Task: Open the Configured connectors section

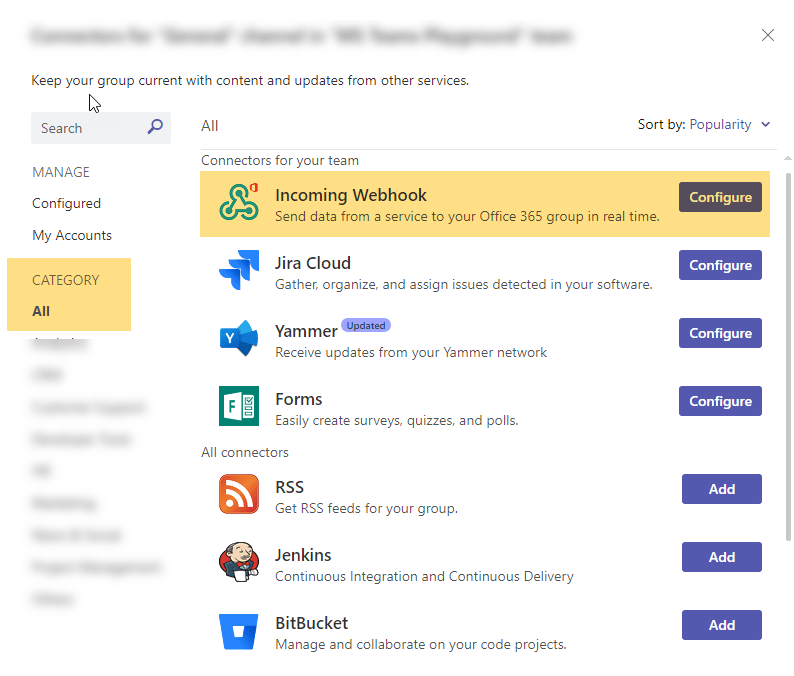Action: click(x=66, y=203)
